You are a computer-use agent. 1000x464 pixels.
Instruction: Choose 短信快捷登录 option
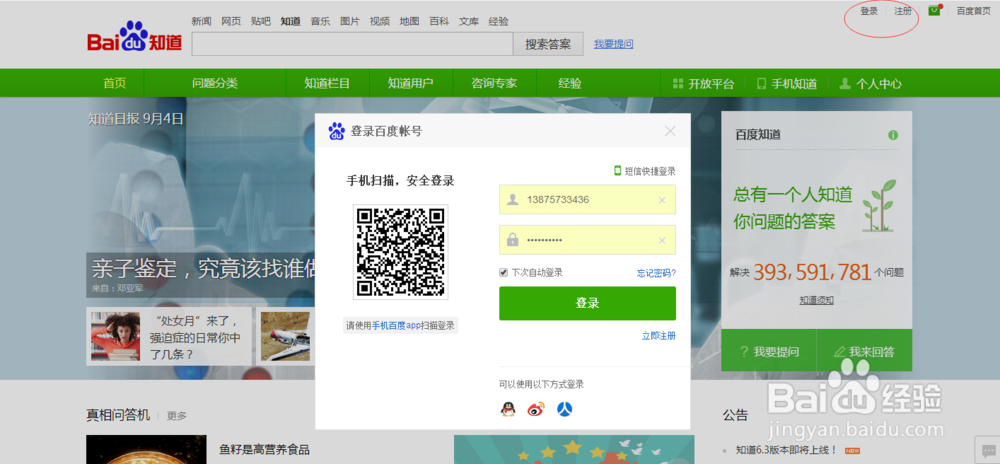(x=645, y=171)
